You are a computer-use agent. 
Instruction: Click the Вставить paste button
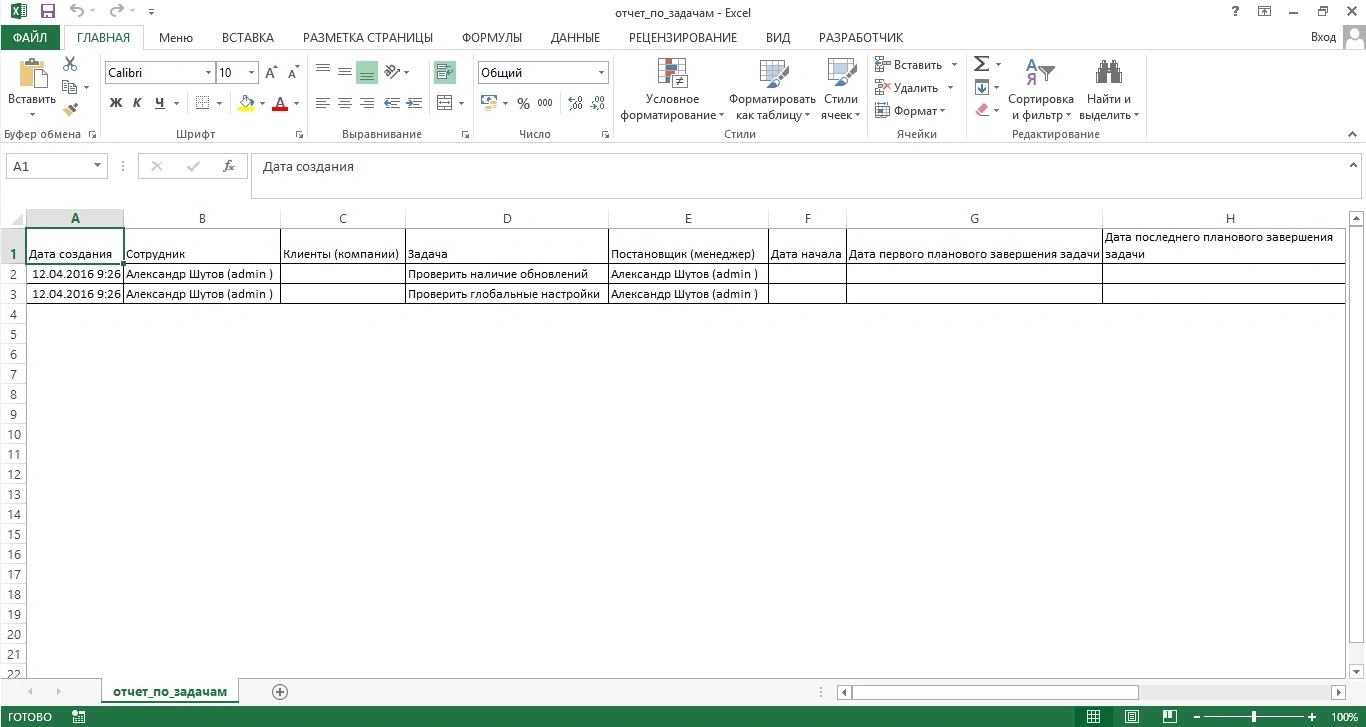point(32,85)
